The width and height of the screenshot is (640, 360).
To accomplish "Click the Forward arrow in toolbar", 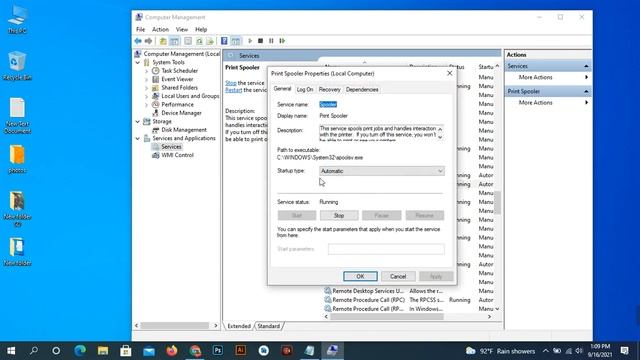I will [149, 41].
